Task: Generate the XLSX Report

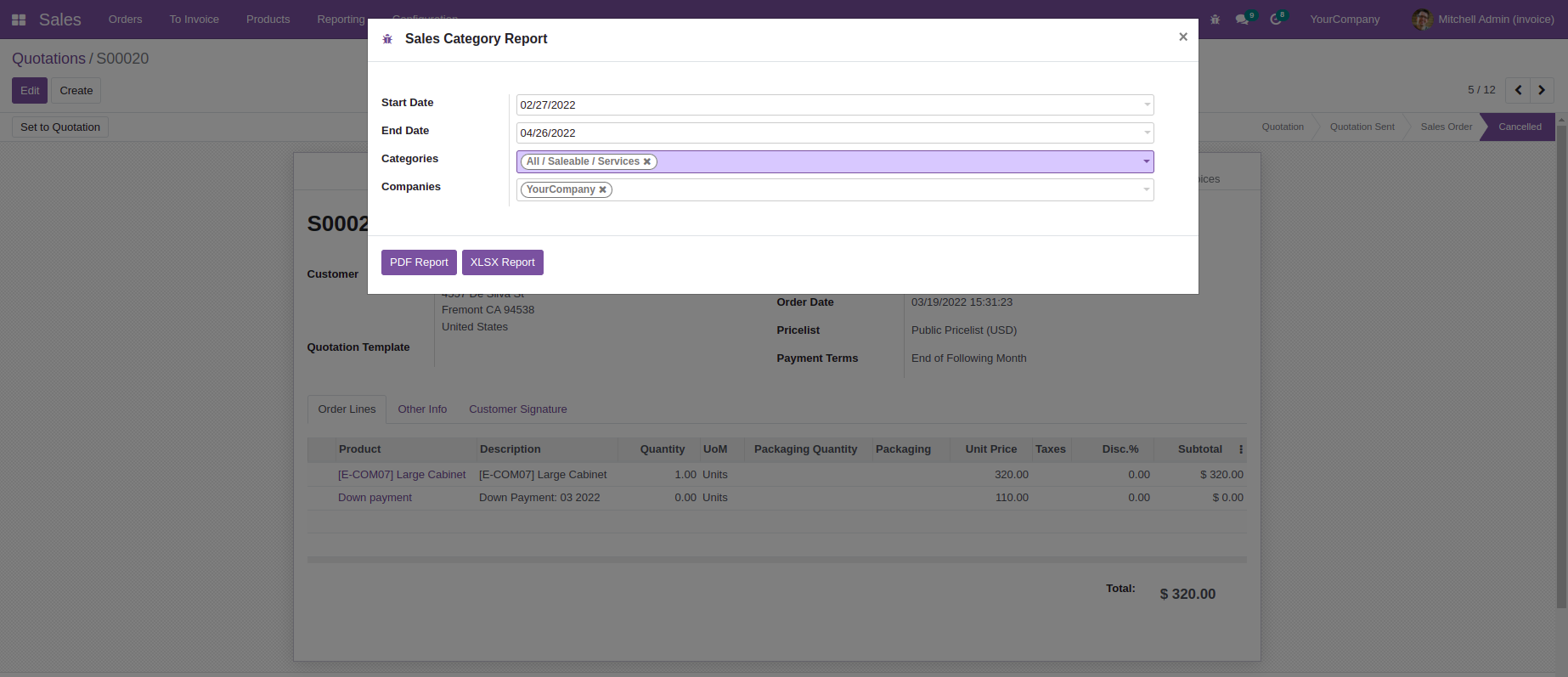Action: click(x=502, y=262)
